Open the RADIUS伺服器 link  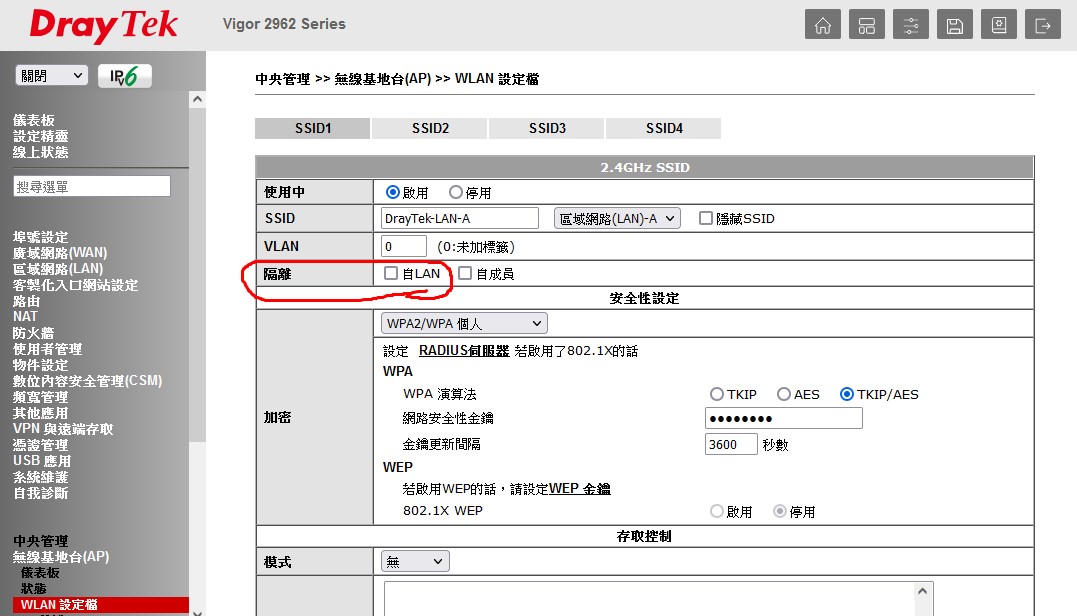pos(464,351)
